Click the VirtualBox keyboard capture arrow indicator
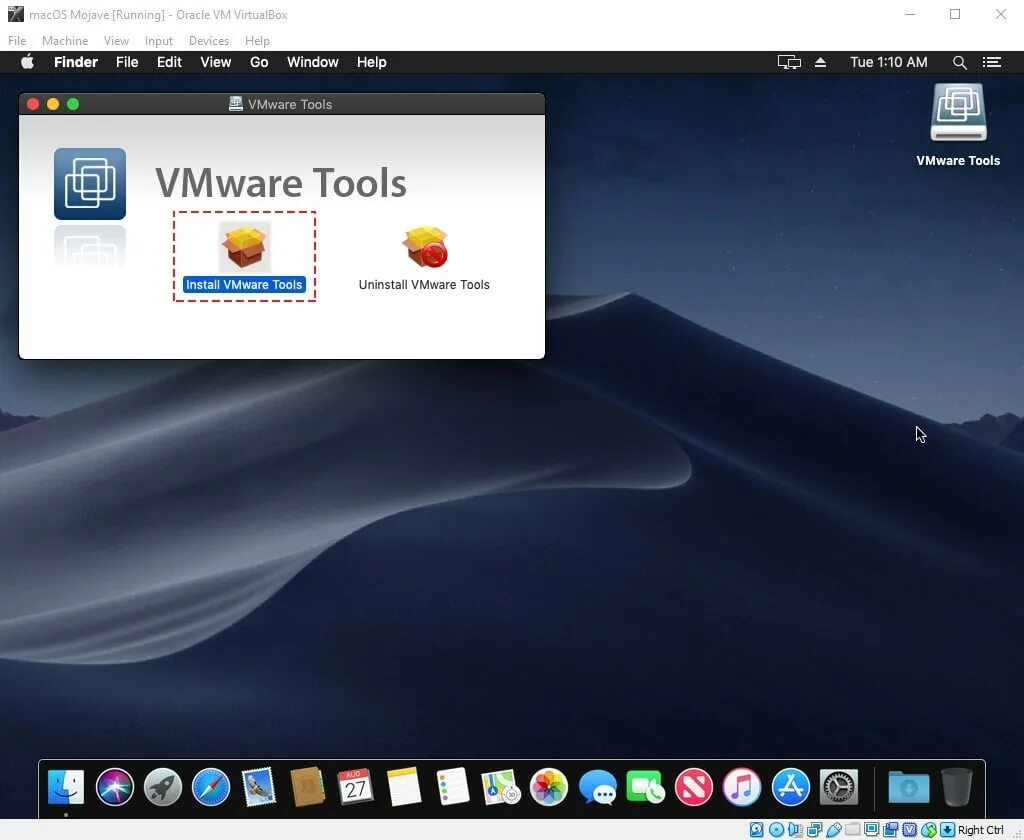Screen dimensions: 1024x840 coord(947,830)
